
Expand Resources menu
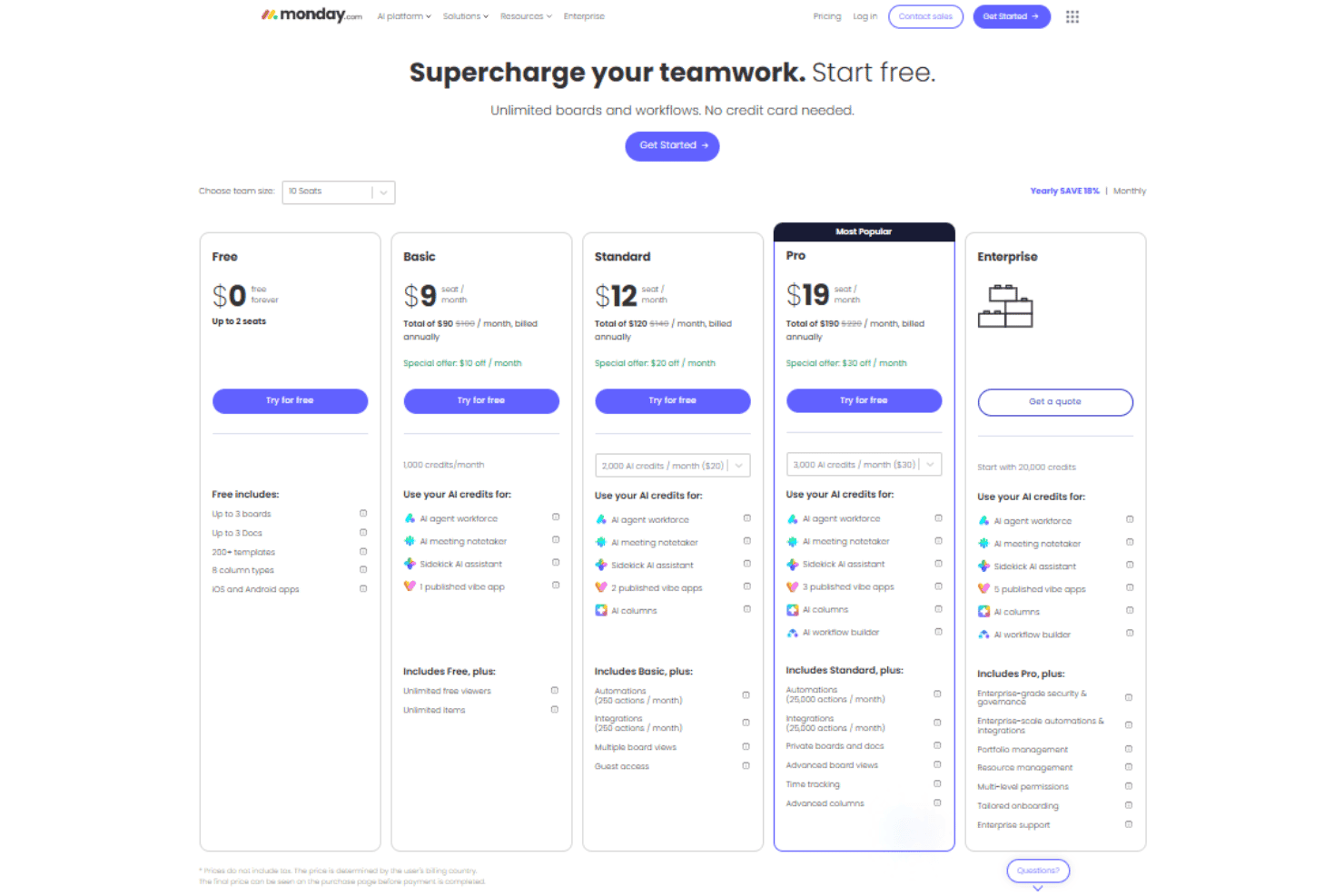(x=526, y=16)
